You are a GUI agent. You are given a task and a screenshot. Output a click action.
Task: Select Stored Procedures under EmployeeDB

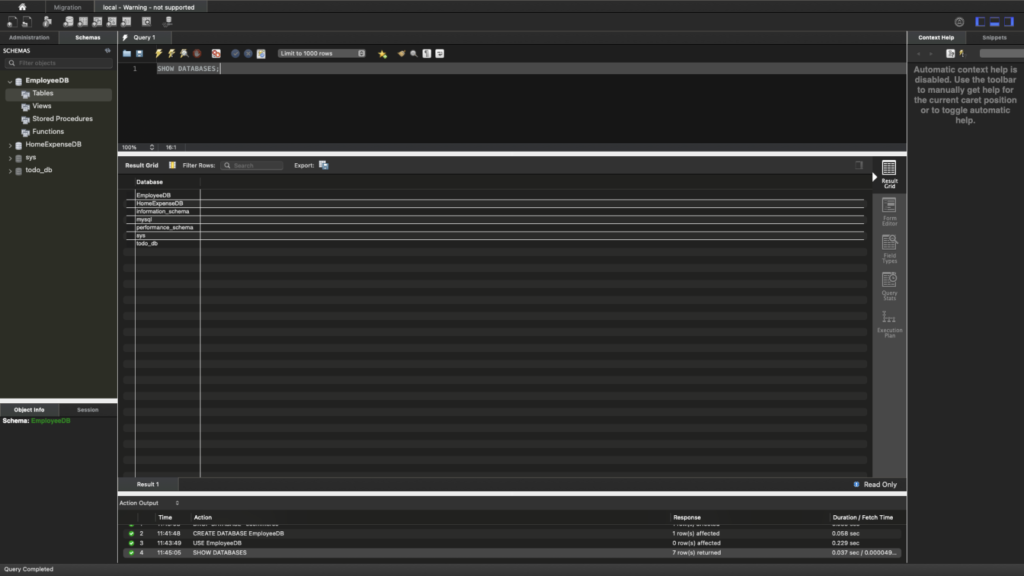[62, 119]
